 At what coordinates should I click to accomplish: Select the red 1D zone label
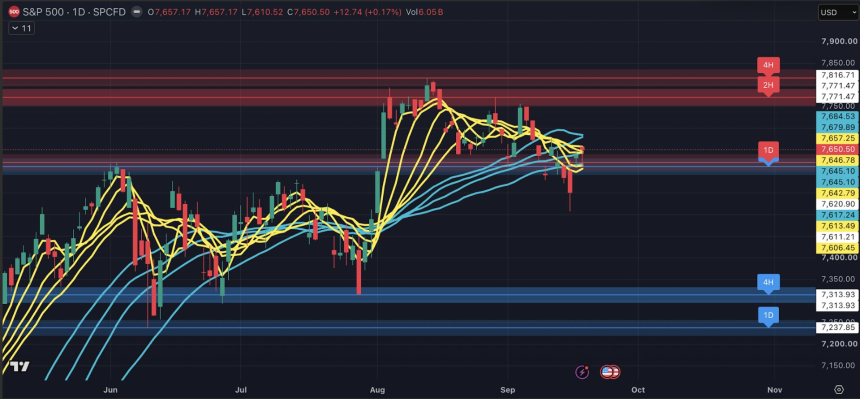pyautogui.click(x=768, y=150)
